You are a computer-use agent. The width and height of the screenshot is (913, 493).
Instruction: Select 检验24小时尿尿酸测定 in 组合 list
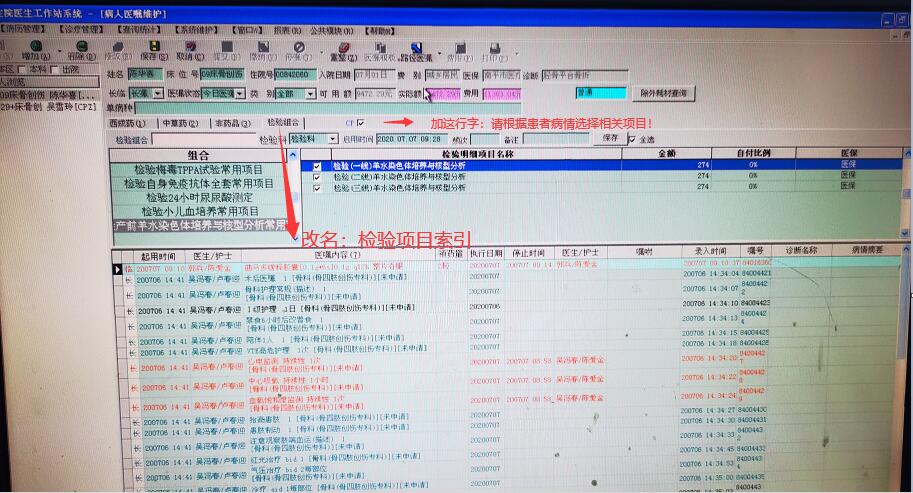pos(199,197)
